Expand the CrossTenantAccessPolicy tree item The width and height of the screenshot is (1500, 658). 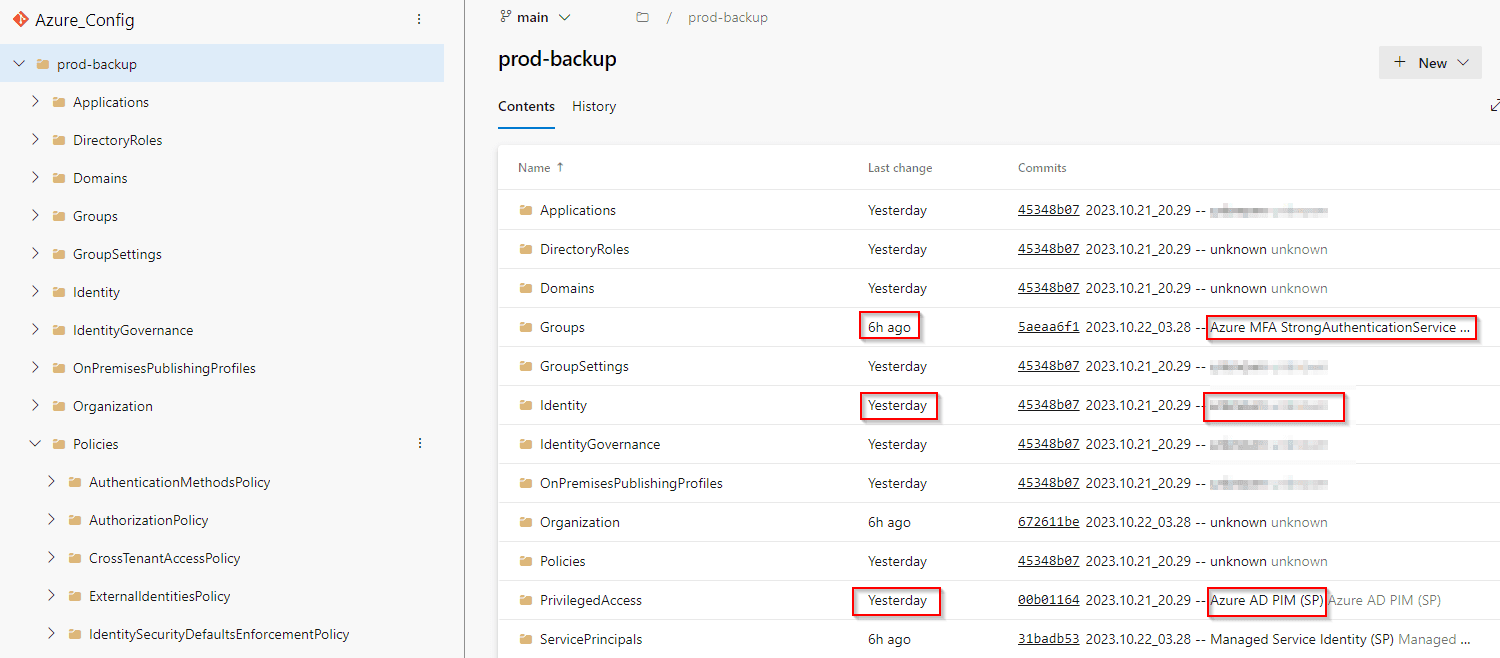coord(52,558)
